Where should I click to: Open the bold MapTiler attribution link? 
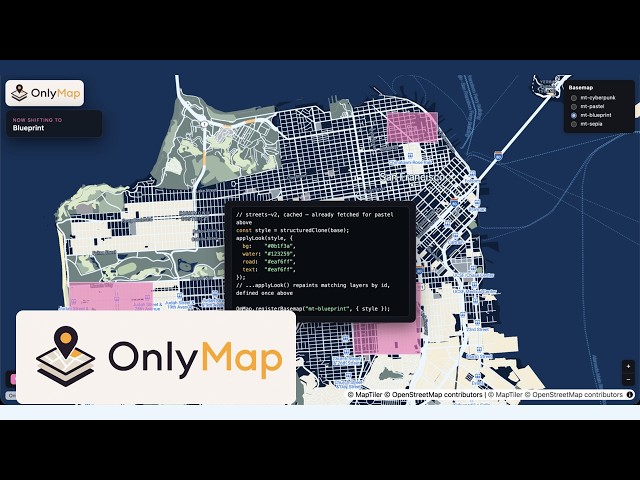pyautogui.click(x=365, y=395)
